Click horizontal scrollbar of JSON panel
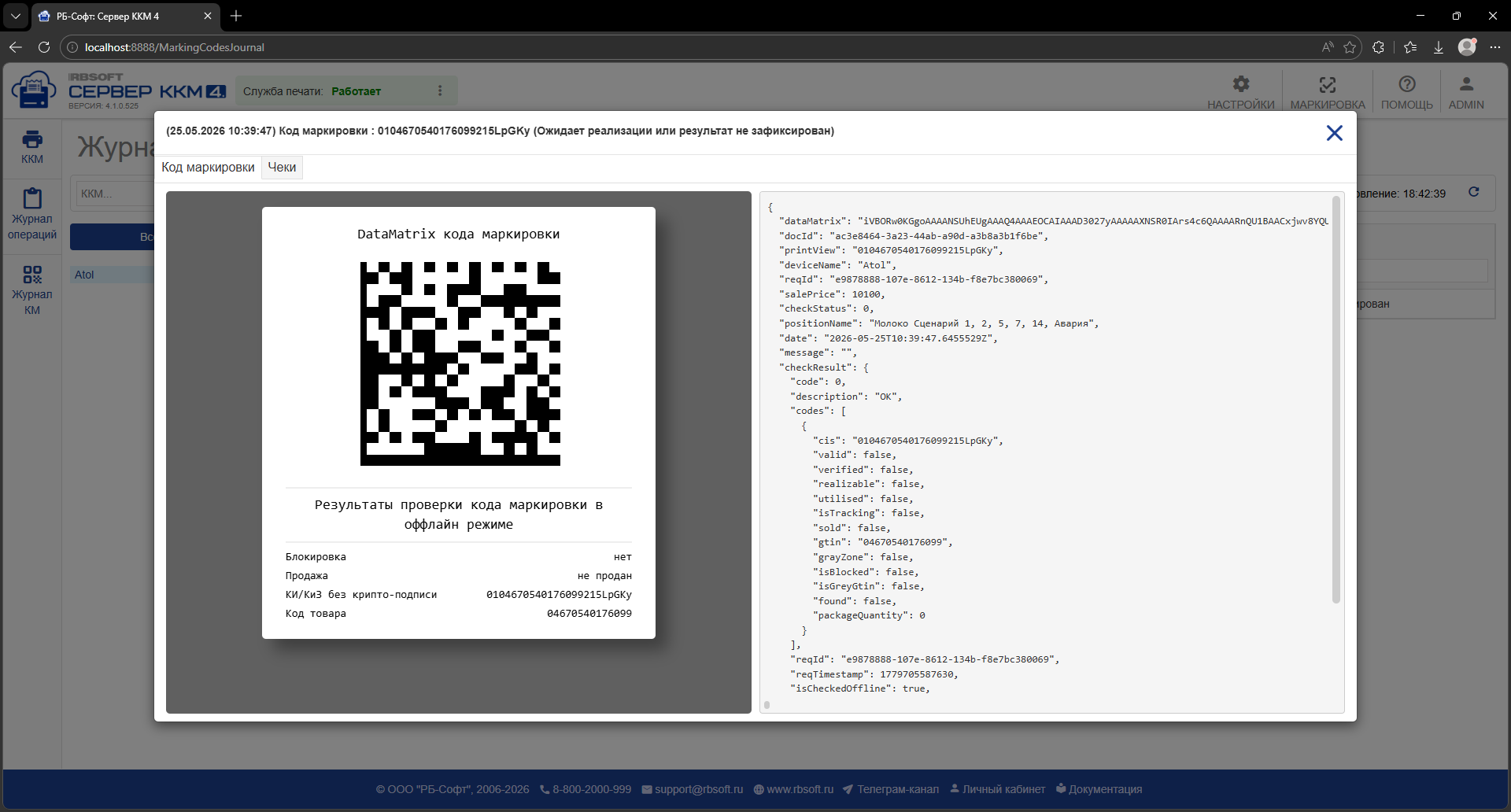Screen dimensions: 1511x812 click(767, 705)
